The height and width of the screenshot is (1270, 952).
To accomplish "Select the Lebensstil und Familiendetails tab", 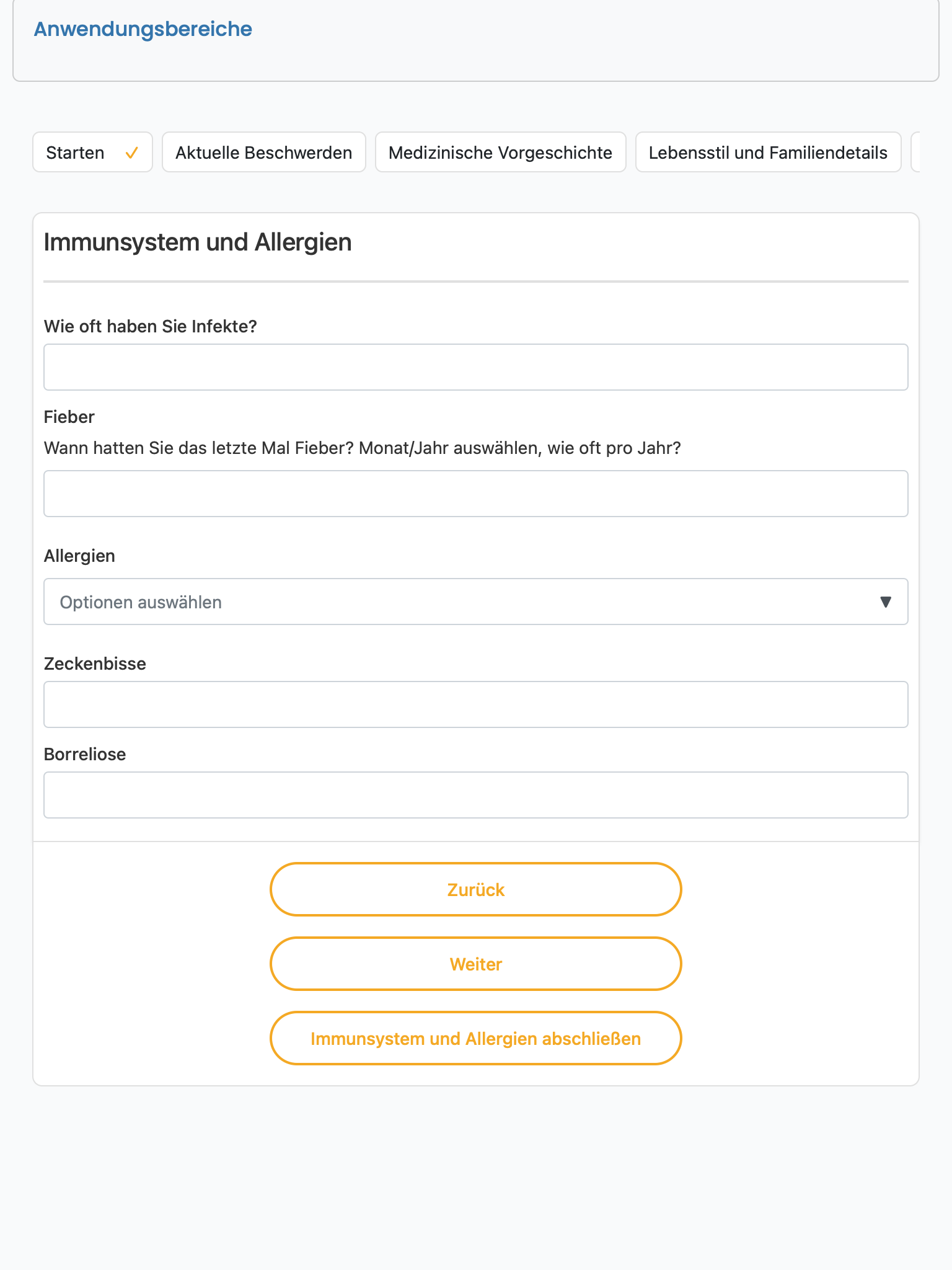I will tap(769, 152).
